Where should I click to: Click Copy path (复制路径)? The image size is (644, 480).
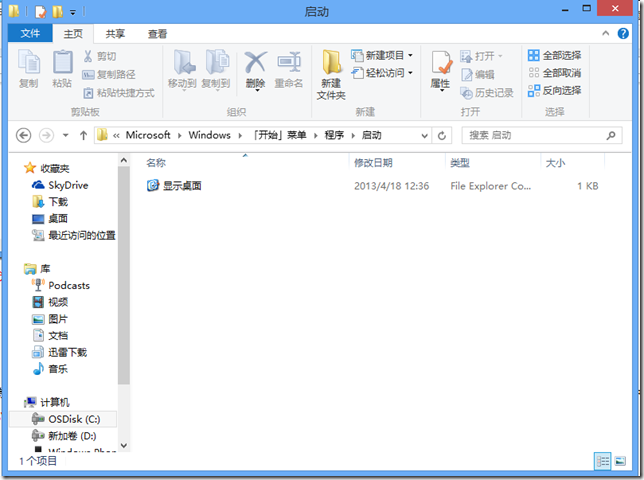[109, 74]
